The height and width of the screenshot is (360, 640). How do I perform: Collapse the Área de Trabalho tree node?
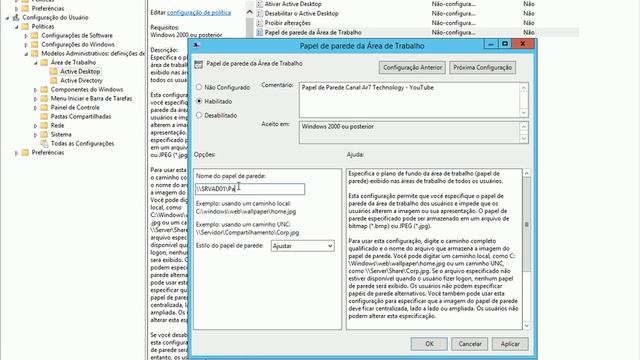(x=36, y=63)
